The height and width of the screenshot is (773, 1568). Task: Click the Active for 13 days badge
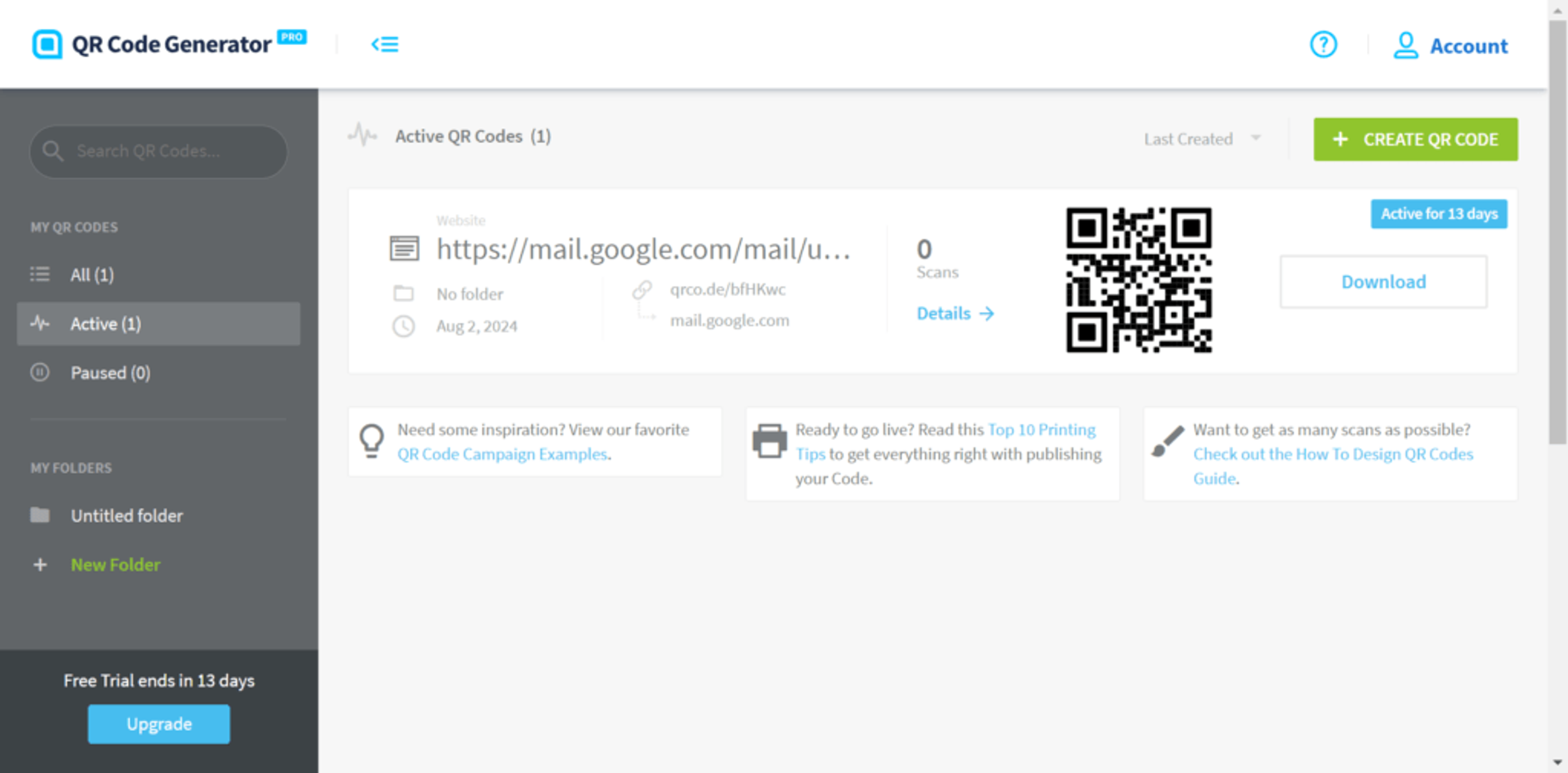click(1439, 213)
